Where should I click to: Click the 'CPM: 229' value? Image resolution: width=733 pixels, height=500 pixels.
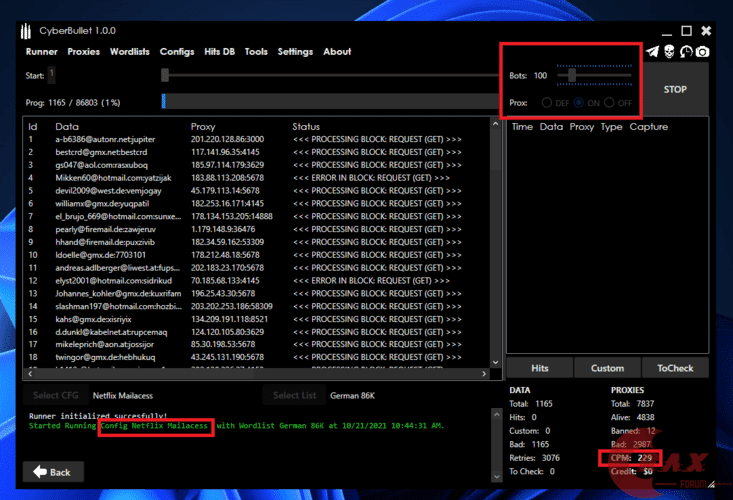click(x=631, y=458)
